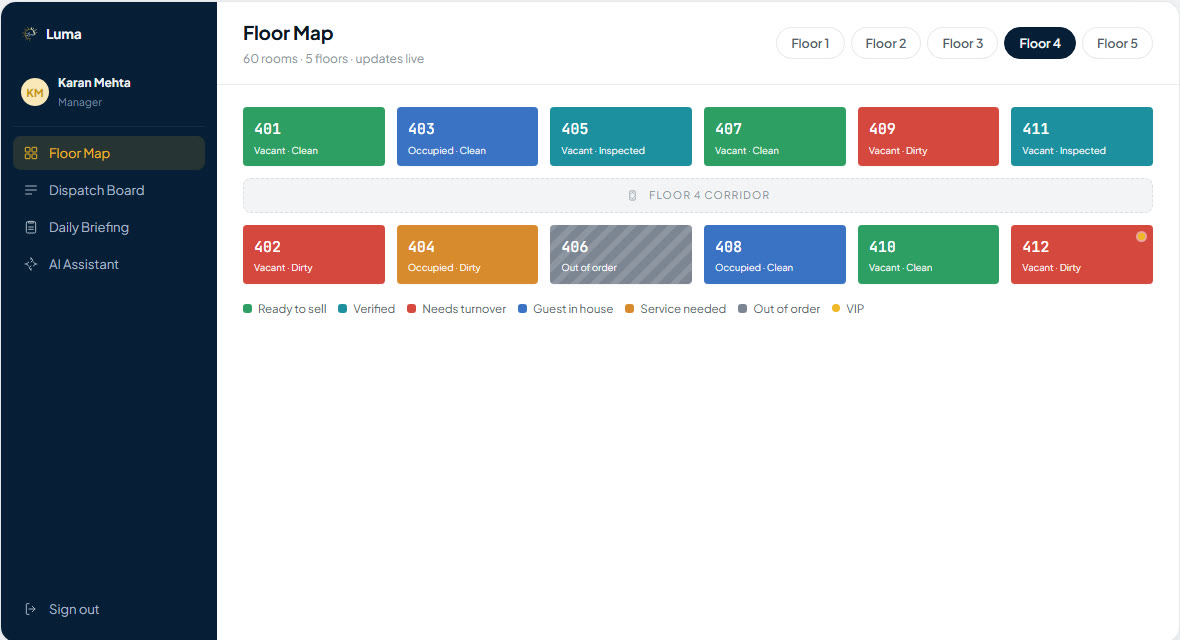Open room 402 Vacant Dirty card
Screen dimensions: 1180x640
tap(314, 254)
